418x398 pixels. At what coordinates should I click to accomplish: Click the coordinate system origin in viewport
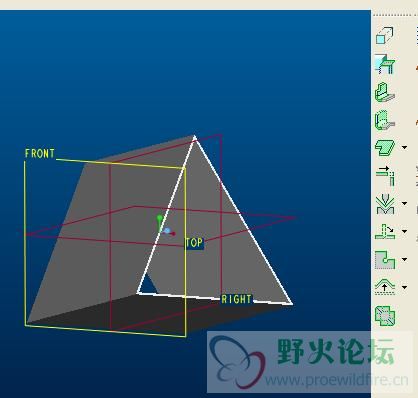[x=167, y=231]
